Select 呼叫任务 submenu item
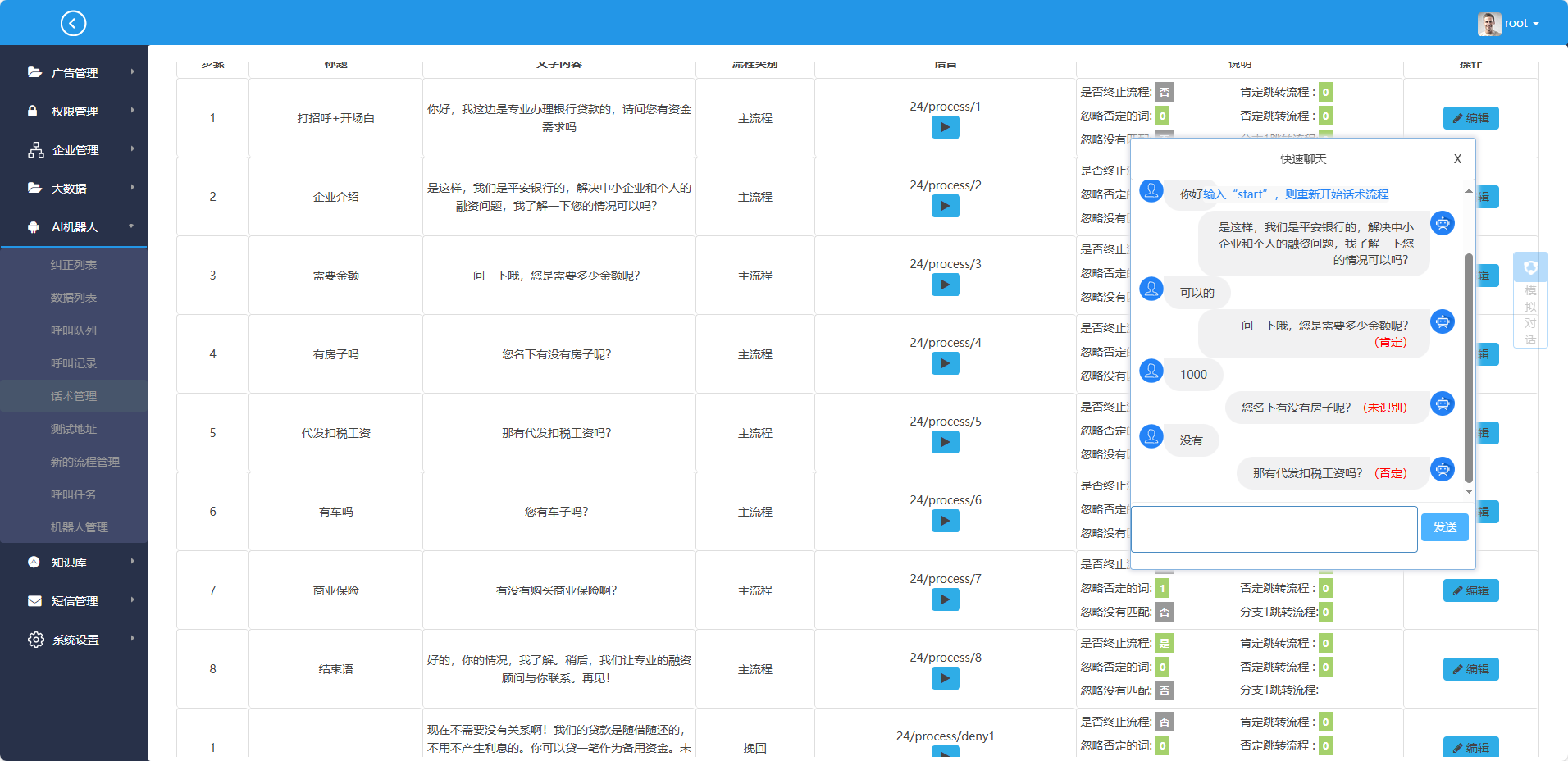The width and height of the screenshot is (1568, 761). (74, 494)
